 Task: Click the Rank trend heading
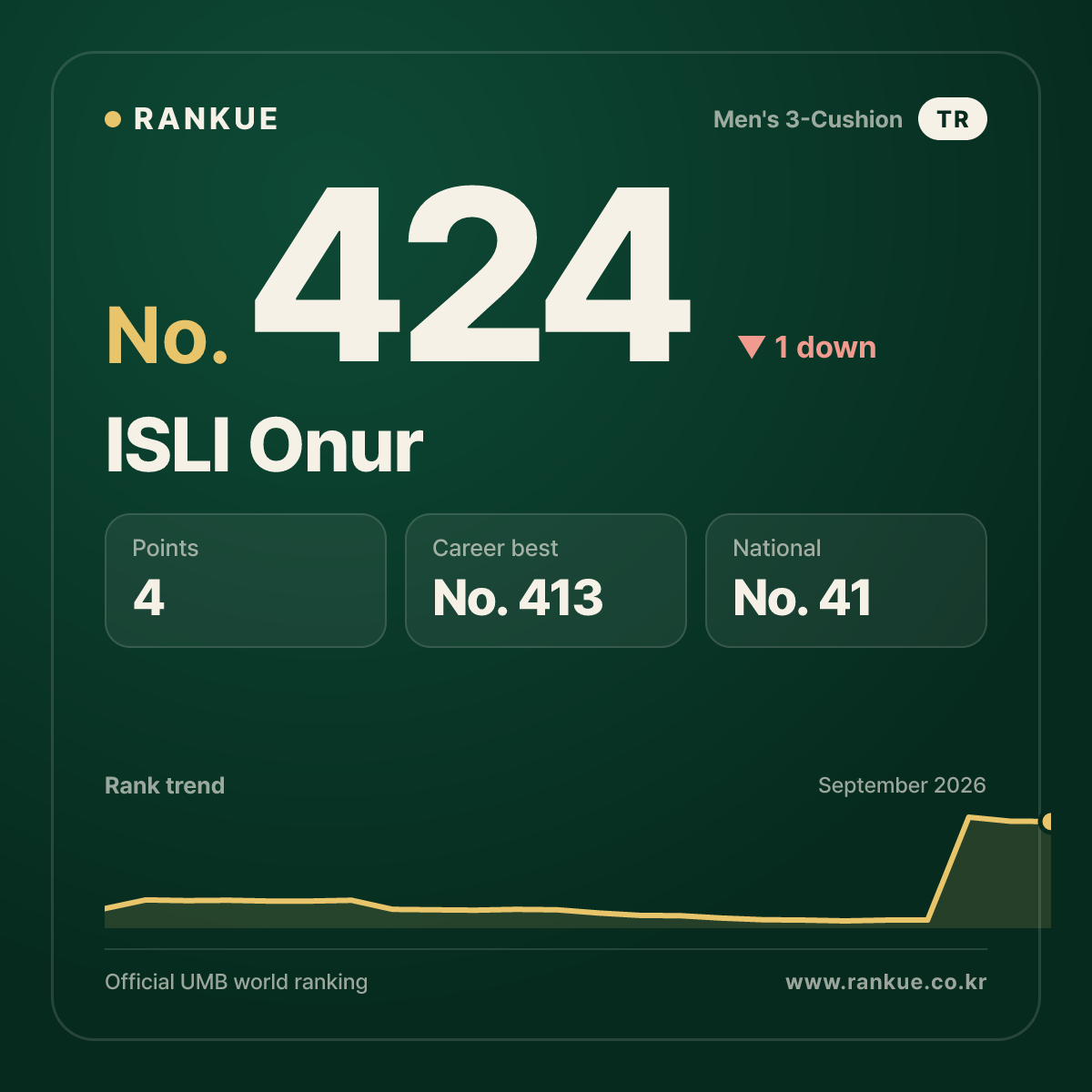[x=165, y=785]
